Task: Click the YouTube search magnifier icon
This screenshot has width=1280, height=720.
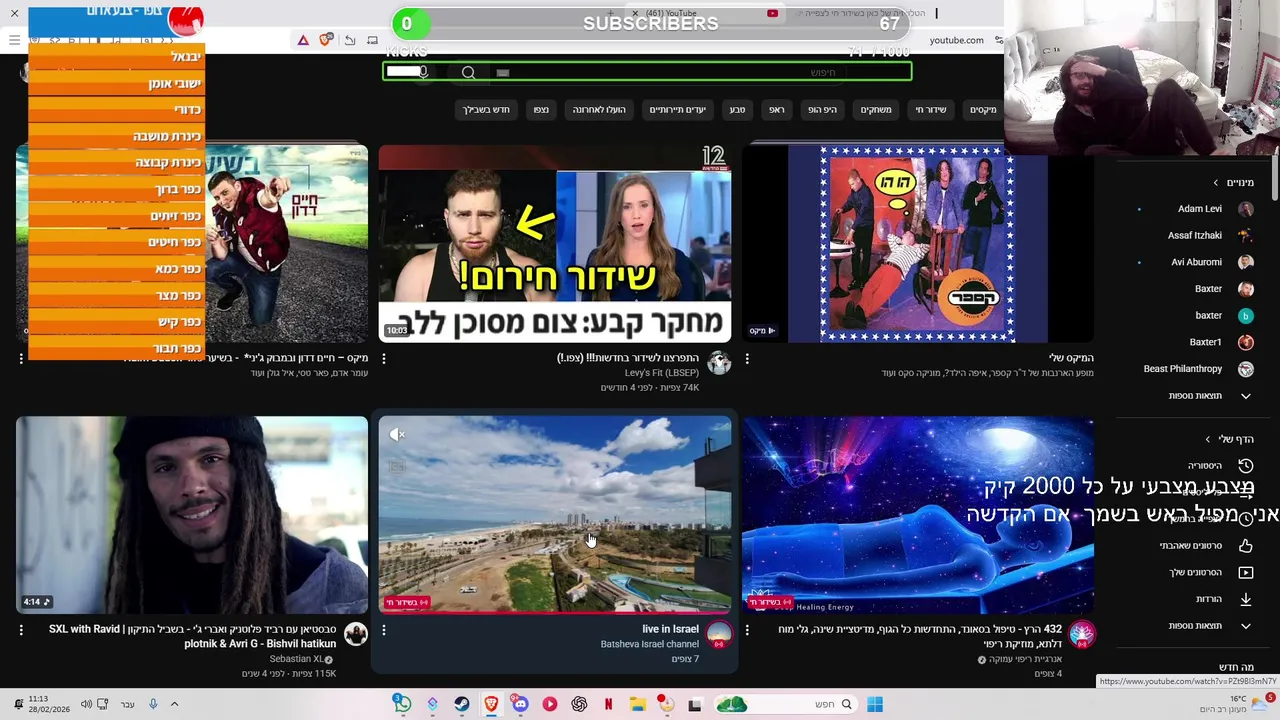Action: click(468, 72)
